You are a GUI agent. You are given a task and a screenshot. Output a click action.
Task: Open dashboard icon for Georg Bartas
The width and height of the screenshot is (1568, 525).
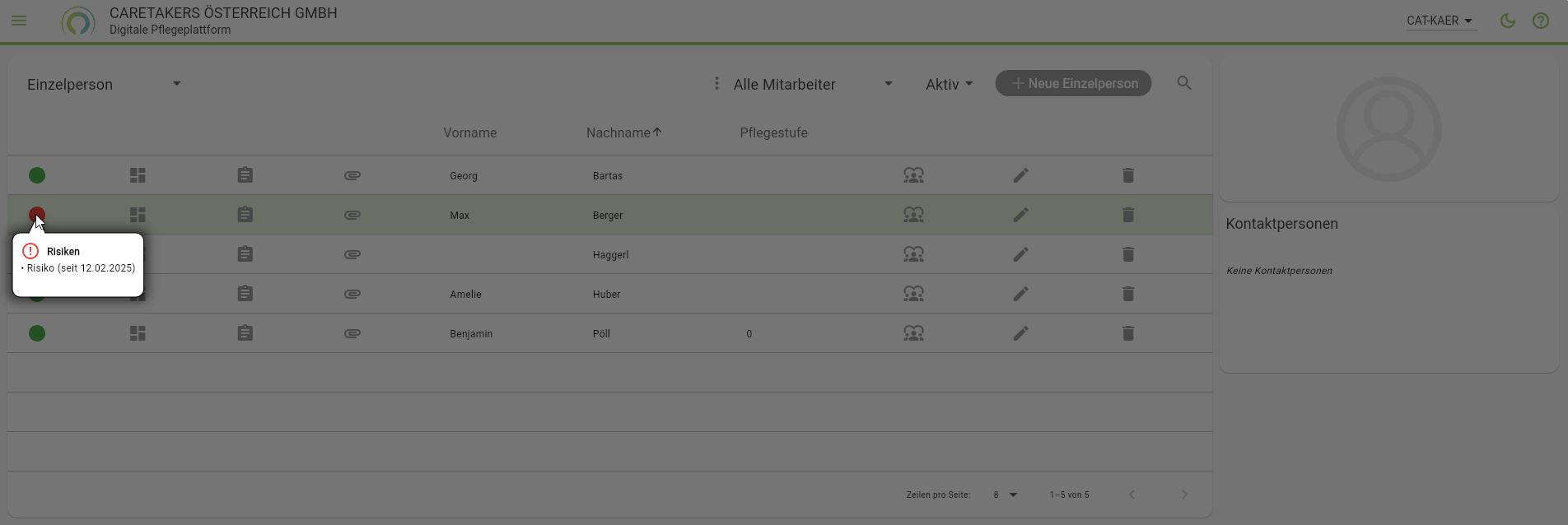138,175
